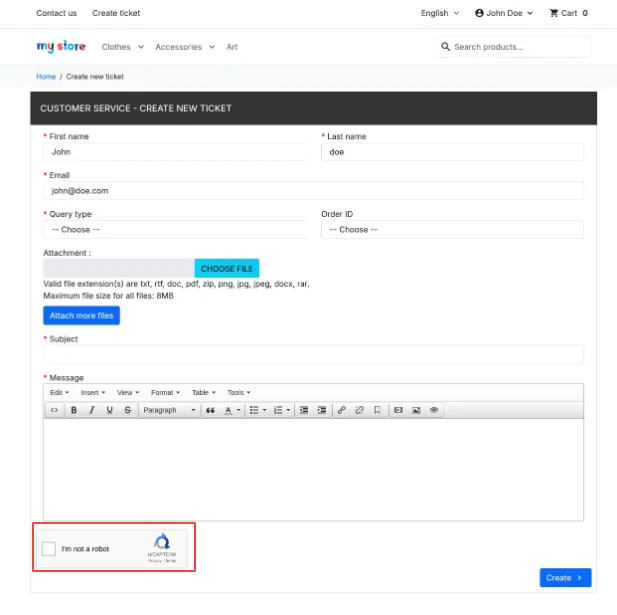Insert a blockquote in the message
Viewport: 617px width, 615px height.
[211, 410]
